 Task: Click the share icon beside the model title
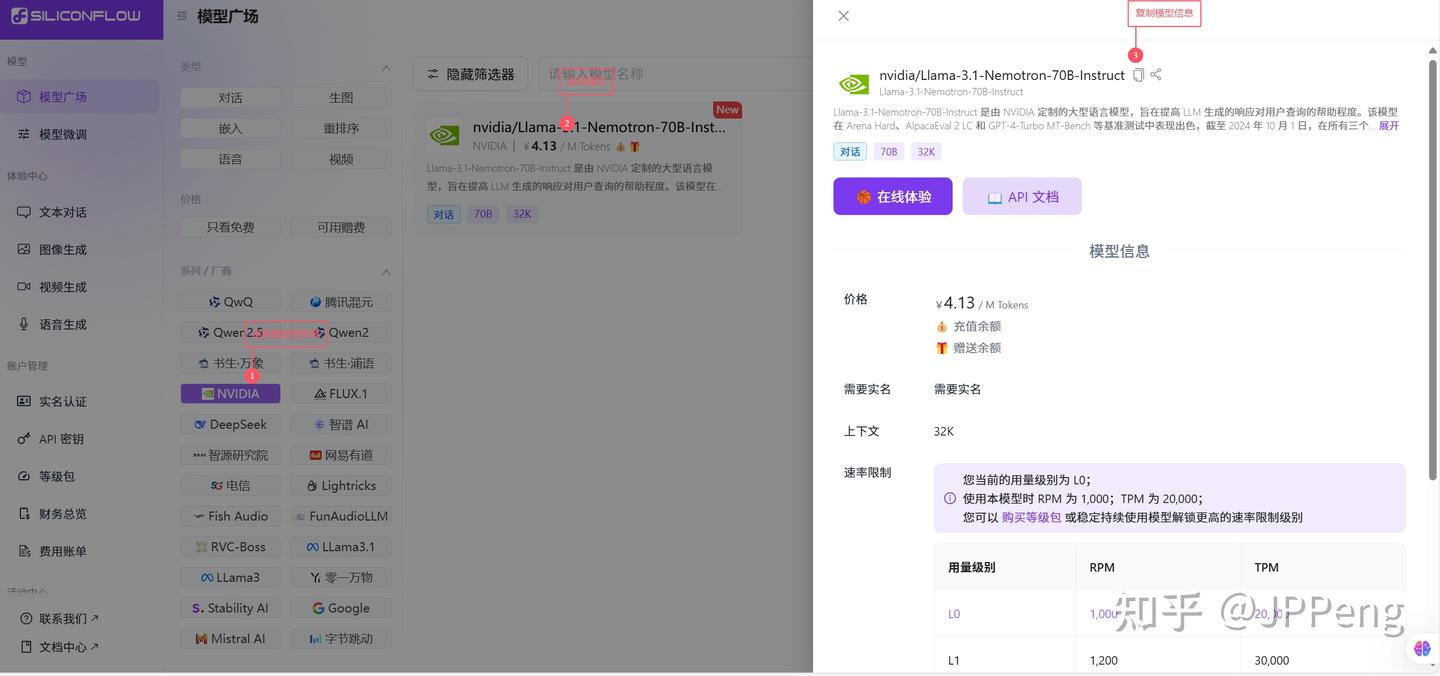1156,75
